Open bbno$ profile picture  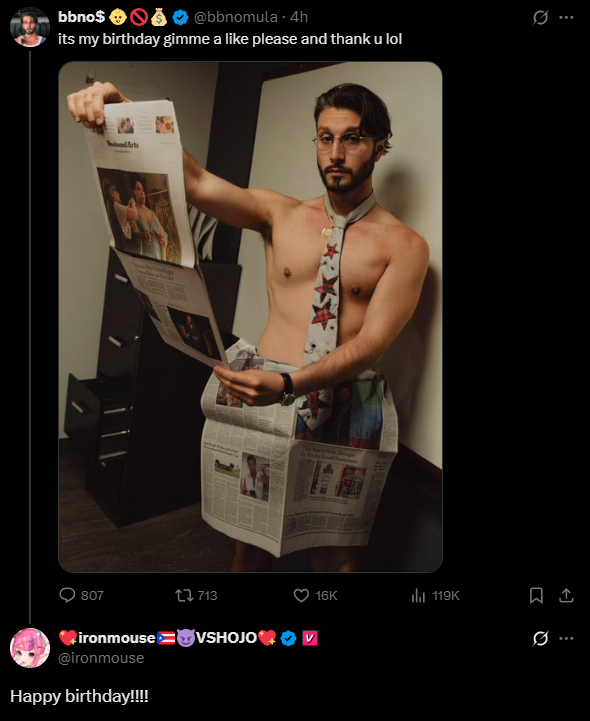[x=30, y=27]
